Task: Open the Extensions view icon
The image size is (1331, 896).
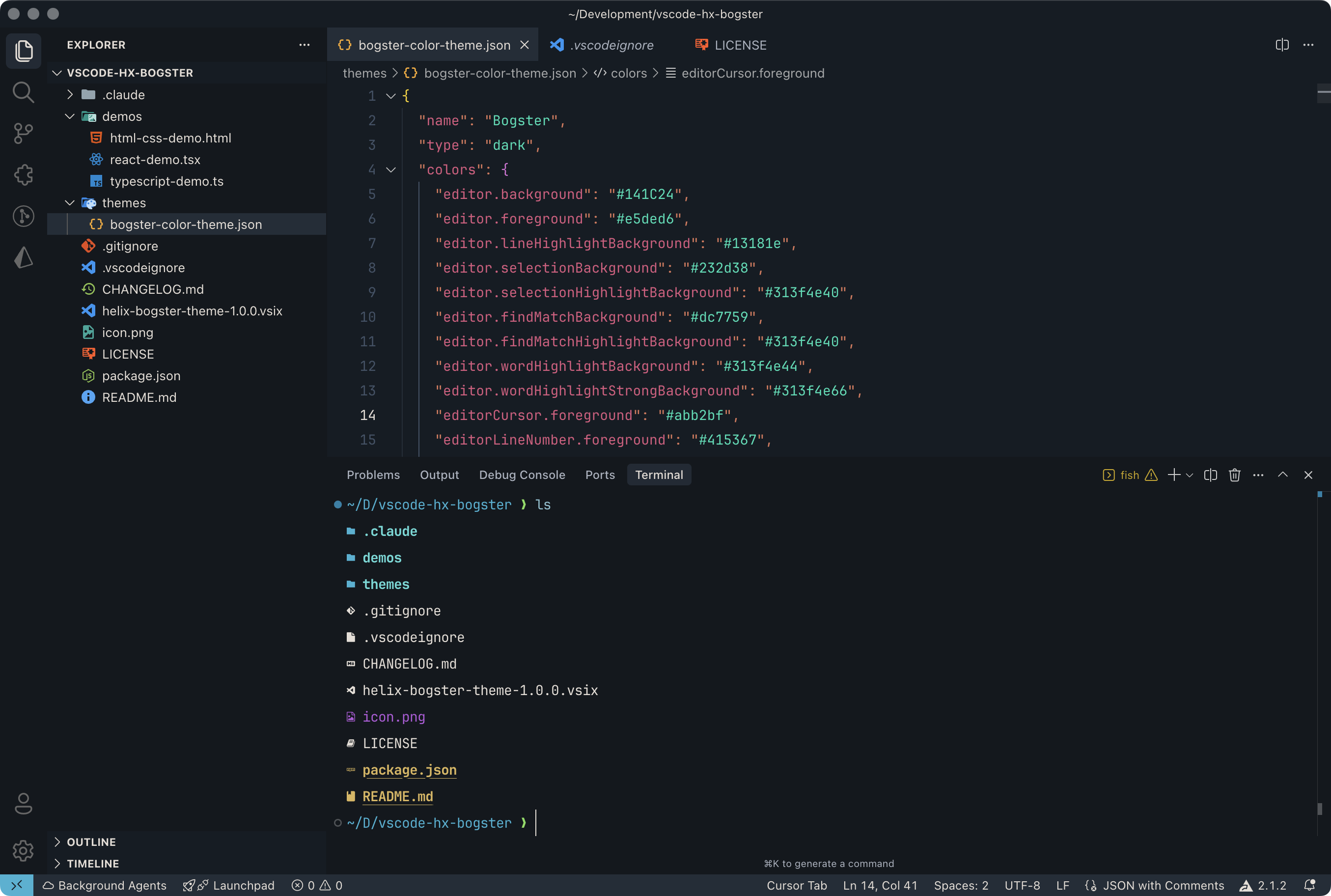Action: pos(23,175)
